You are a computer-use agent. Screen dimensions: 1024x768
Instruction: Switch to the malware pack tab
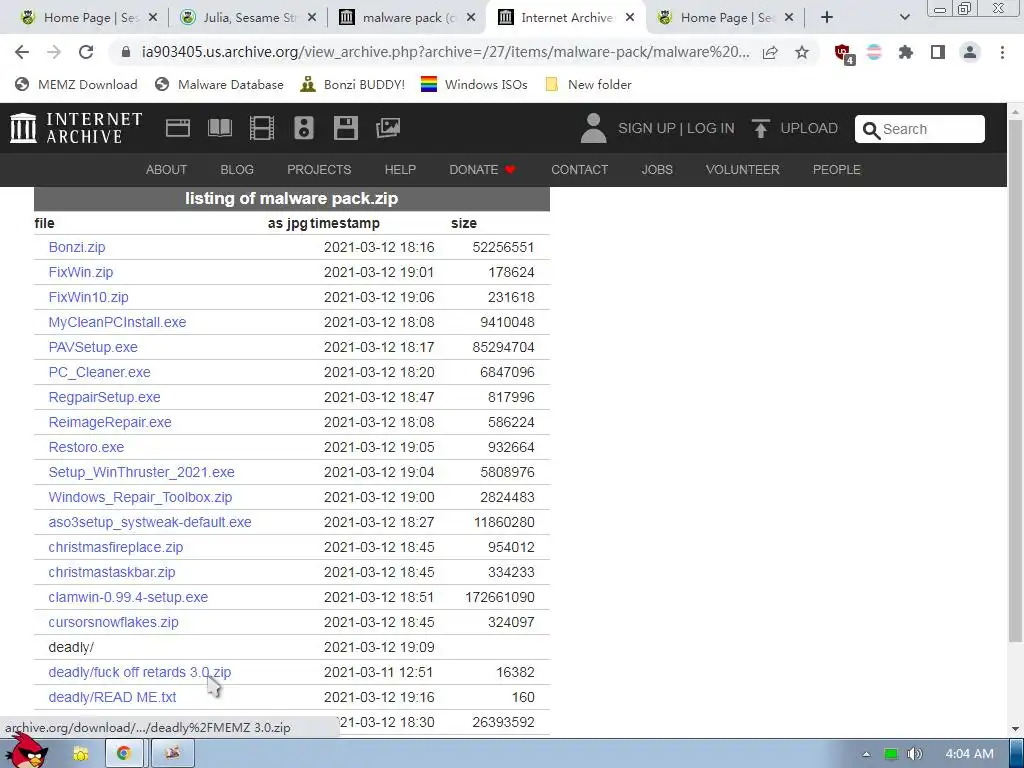coord(408,18)
